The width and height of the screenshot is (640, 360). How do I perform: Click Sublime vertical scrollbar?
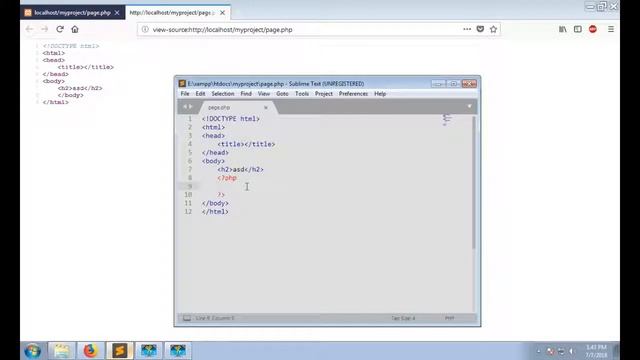point(474,182)
